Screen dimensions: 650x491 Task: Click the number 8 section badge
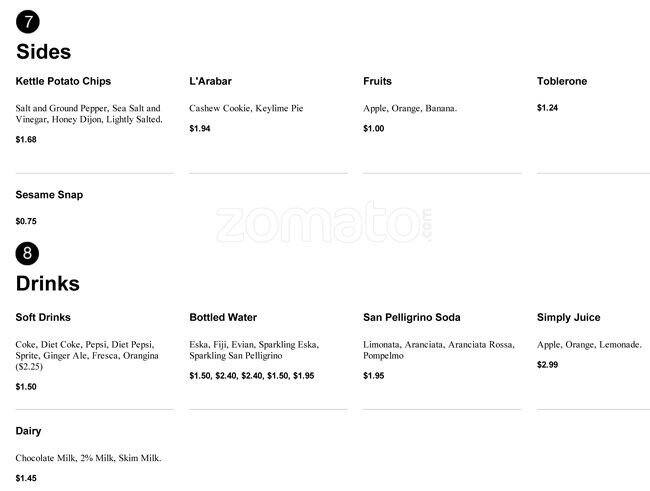coord(27,253)
